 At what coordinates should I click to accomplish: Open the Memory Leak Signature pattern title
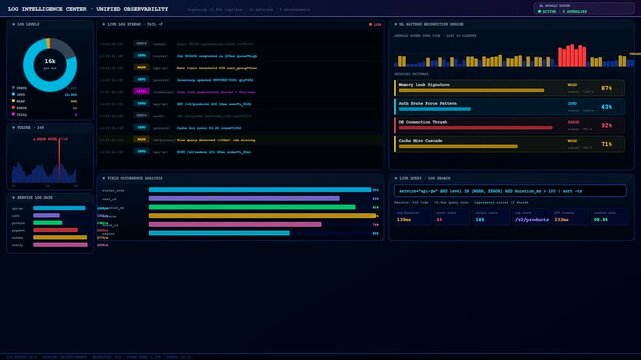coord(424,85)
